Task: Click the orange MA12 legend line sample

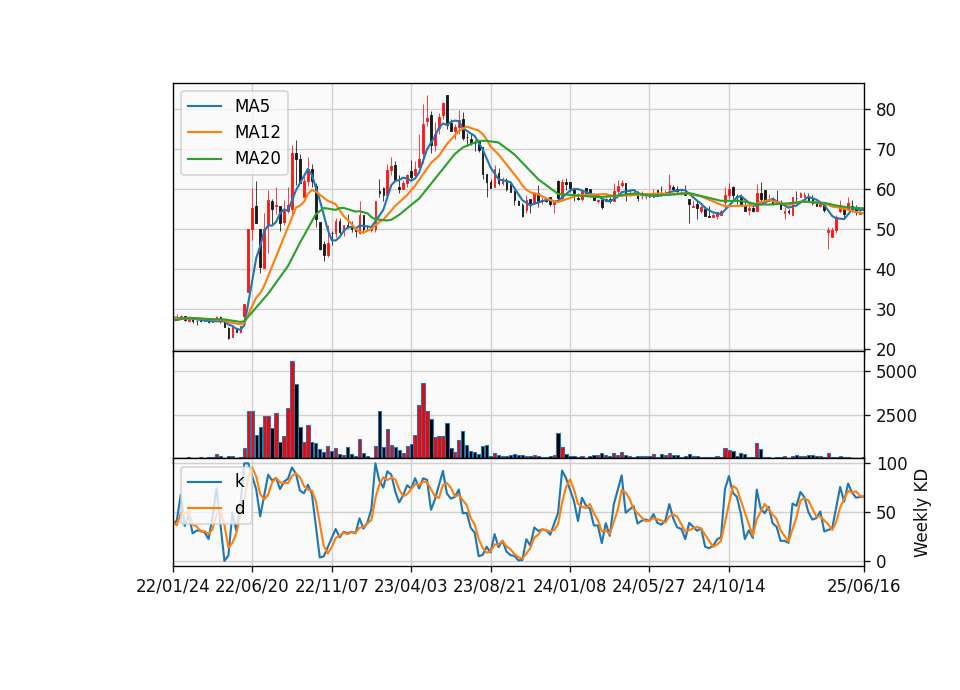Action: pyautogui.click(x=204, y=132)
